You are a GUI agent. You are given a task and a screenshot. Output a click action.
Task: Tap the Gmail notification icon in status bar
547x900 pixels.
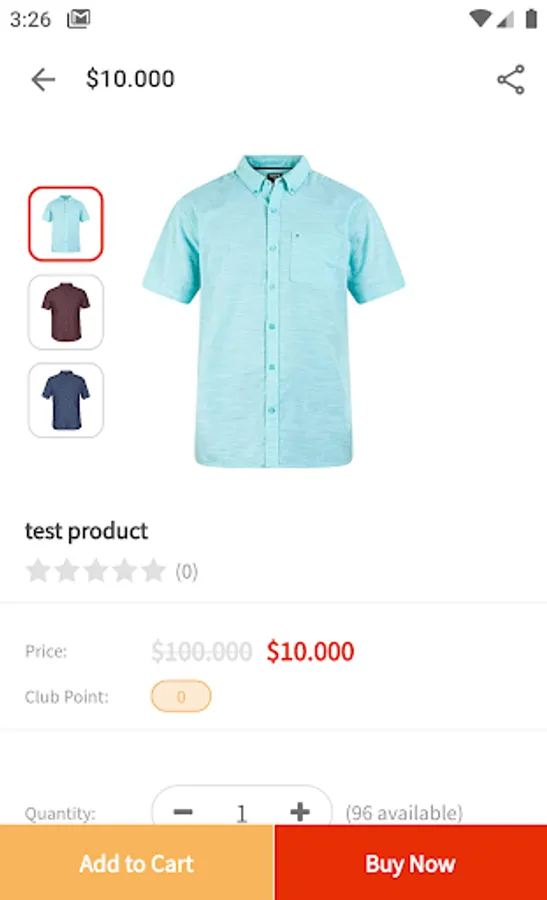[x=79, y=20]
